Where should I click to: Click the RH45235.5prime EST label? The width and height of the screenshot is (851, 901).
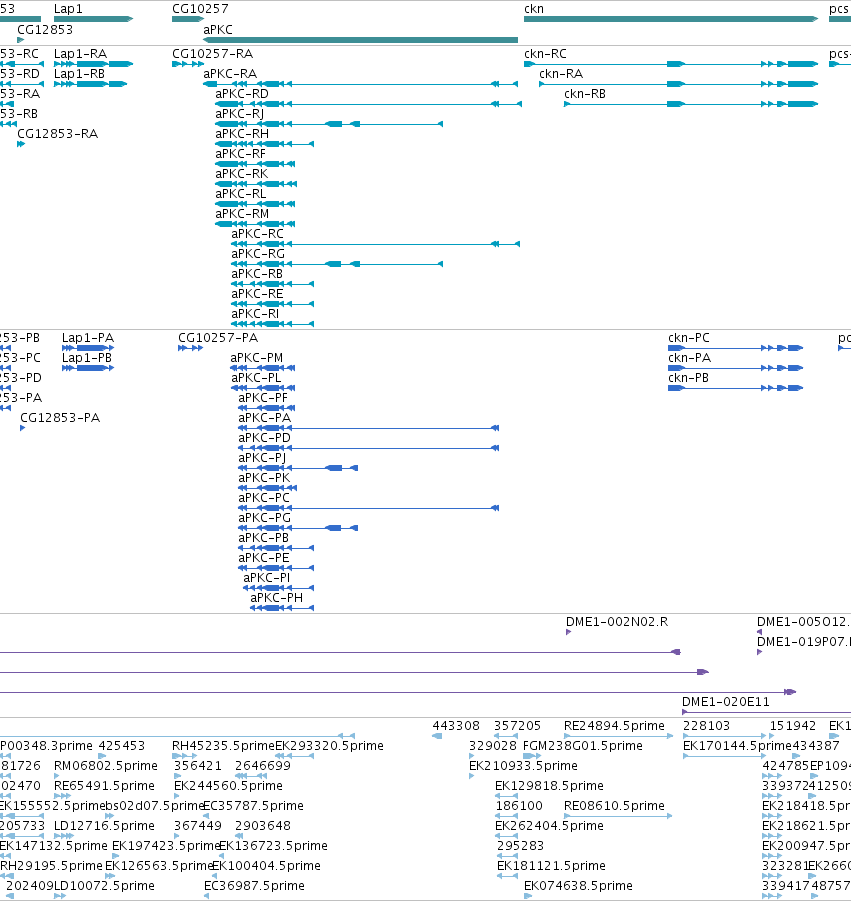[x=224, y=746]
